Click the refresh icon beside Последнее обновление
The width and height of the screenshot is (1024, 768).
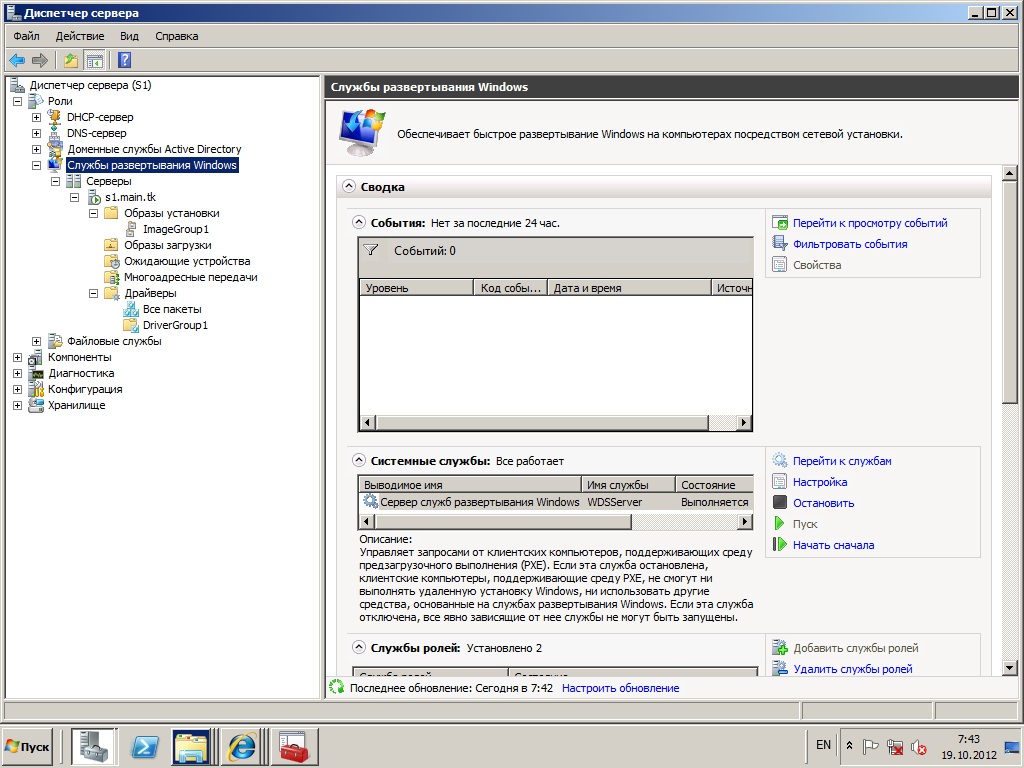[337, 687]
